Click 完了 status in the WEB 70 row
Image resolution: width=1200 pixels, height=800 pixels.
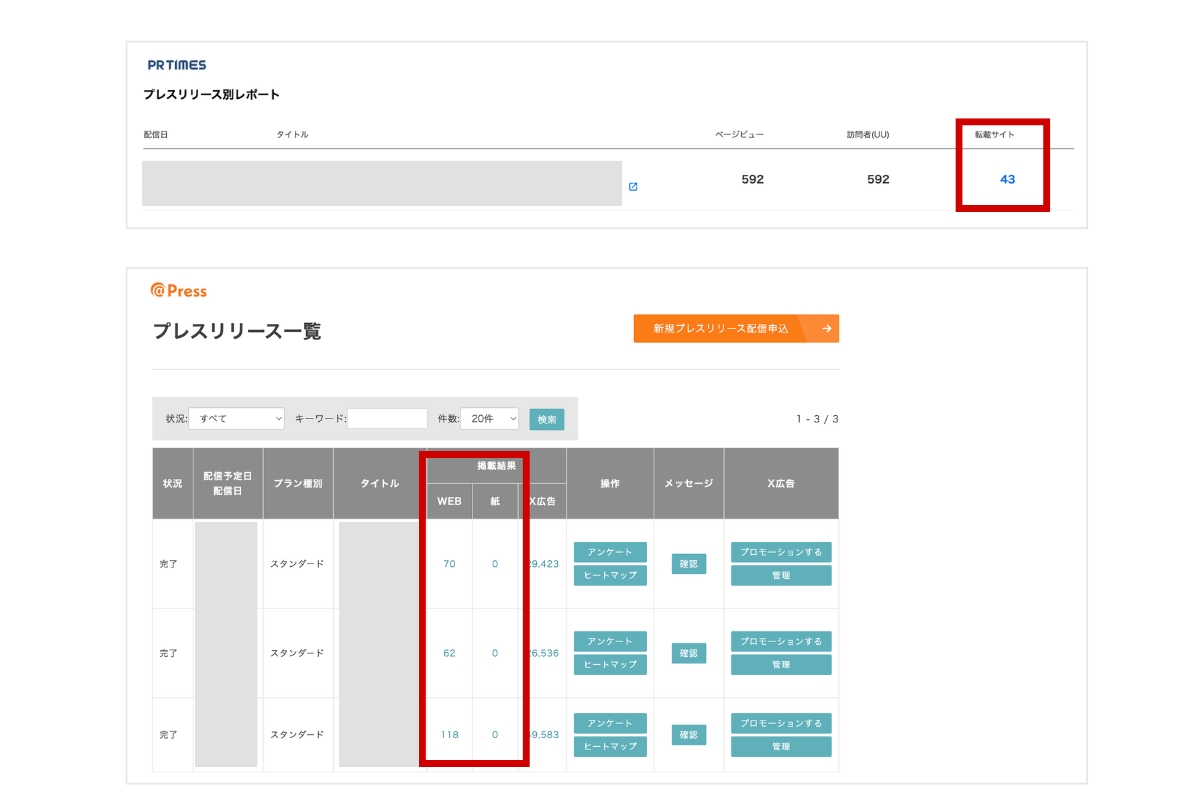click(x=168, y=564)
